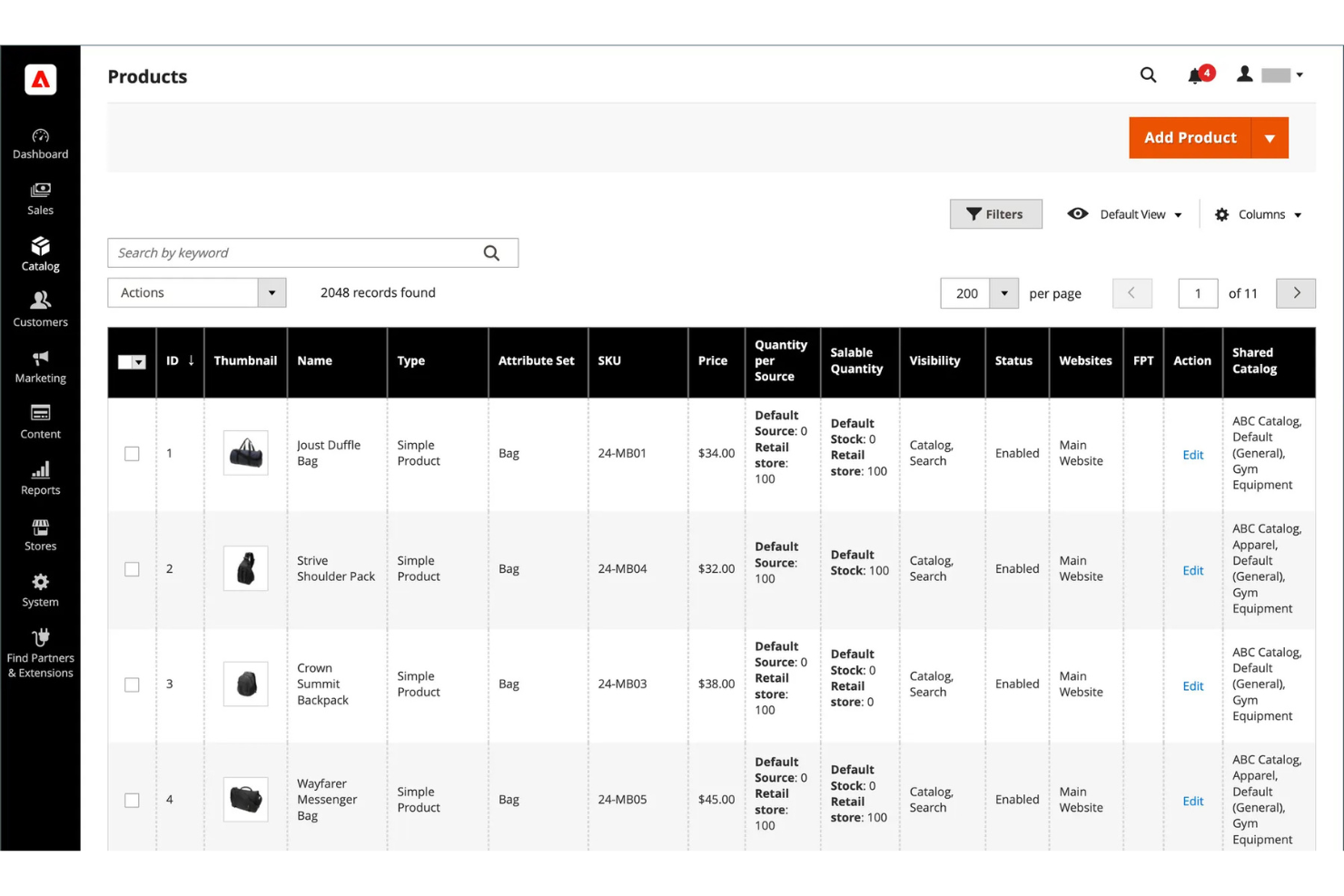This screenshot has height=896, width=1344.
Task: Click the global search magnifier icon
Action: point(1148,75)
